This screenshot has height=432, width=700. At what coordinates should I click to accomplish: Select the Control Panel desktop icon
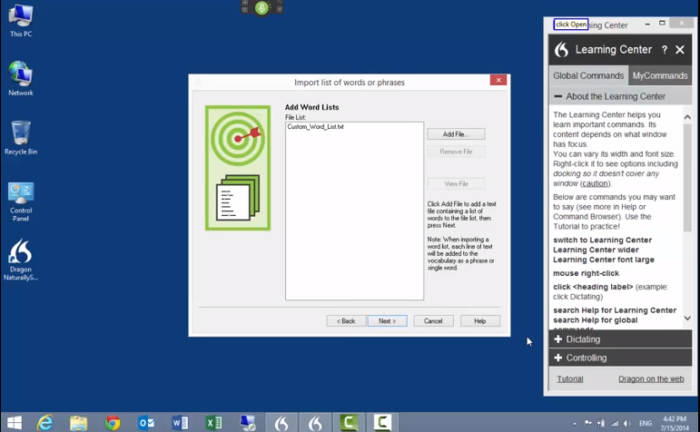point(21,201)
